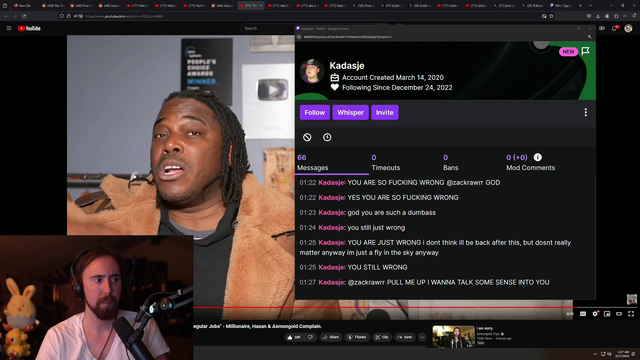Open Whisper to Kadasje

(350, 112)
